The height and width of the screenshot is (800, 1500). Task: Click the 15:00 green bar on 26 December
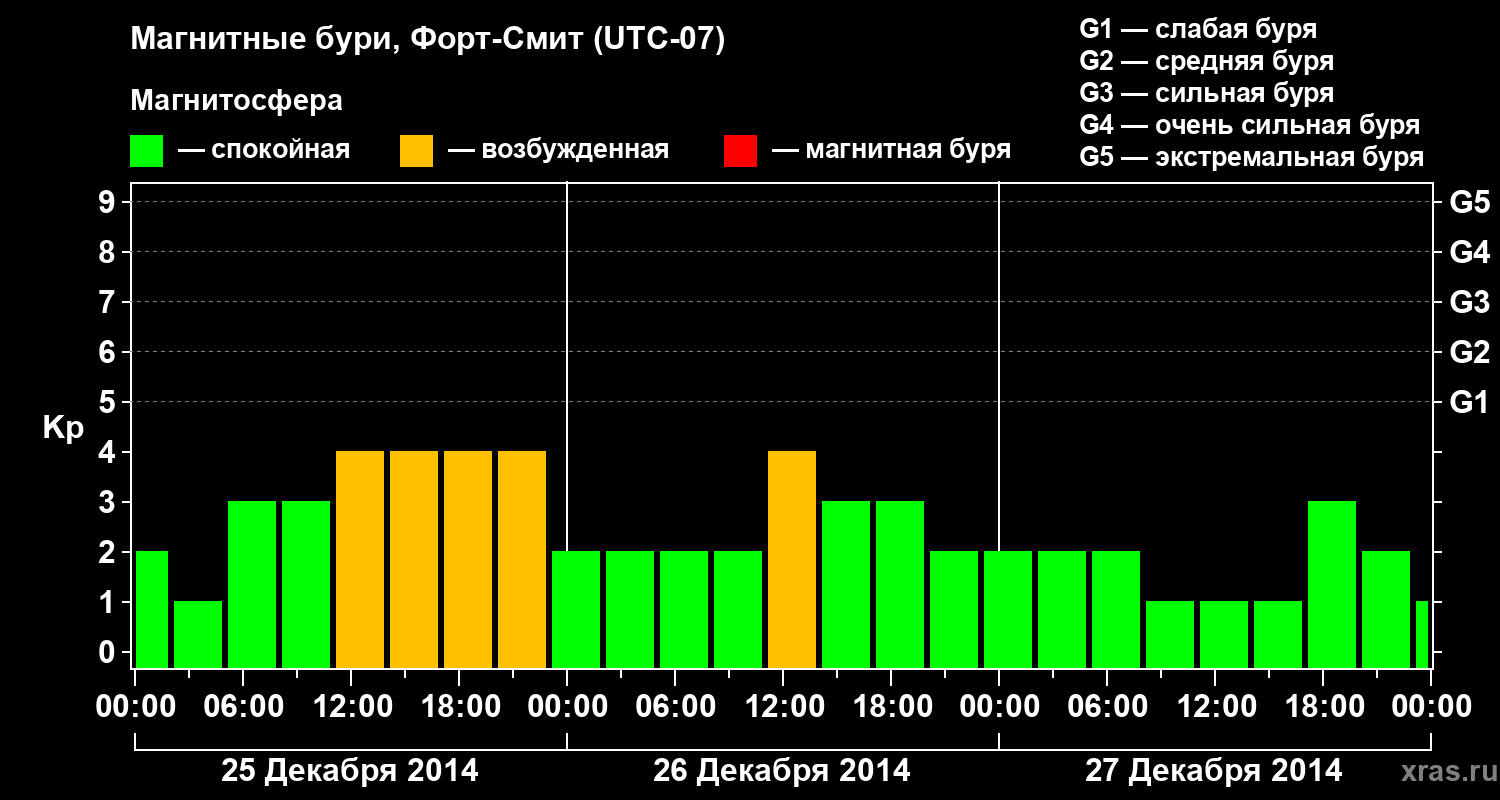coord(846,584)
